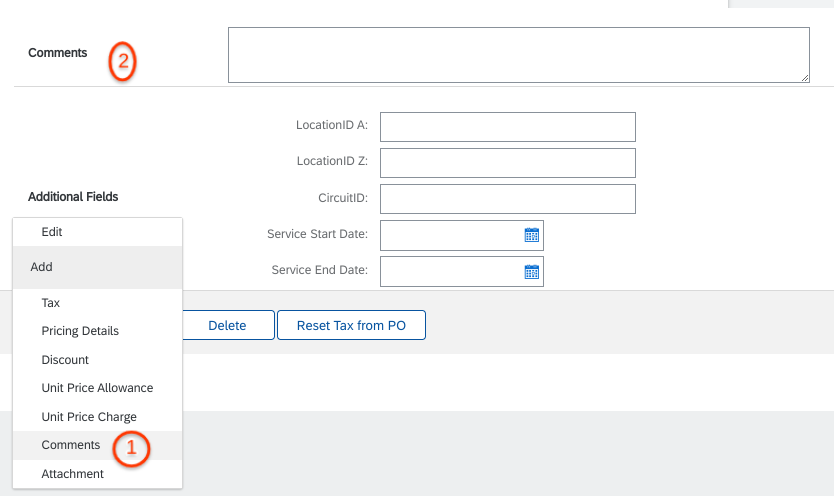
Task: Click the Add menu section header
Action: click(x=97, y=267)
